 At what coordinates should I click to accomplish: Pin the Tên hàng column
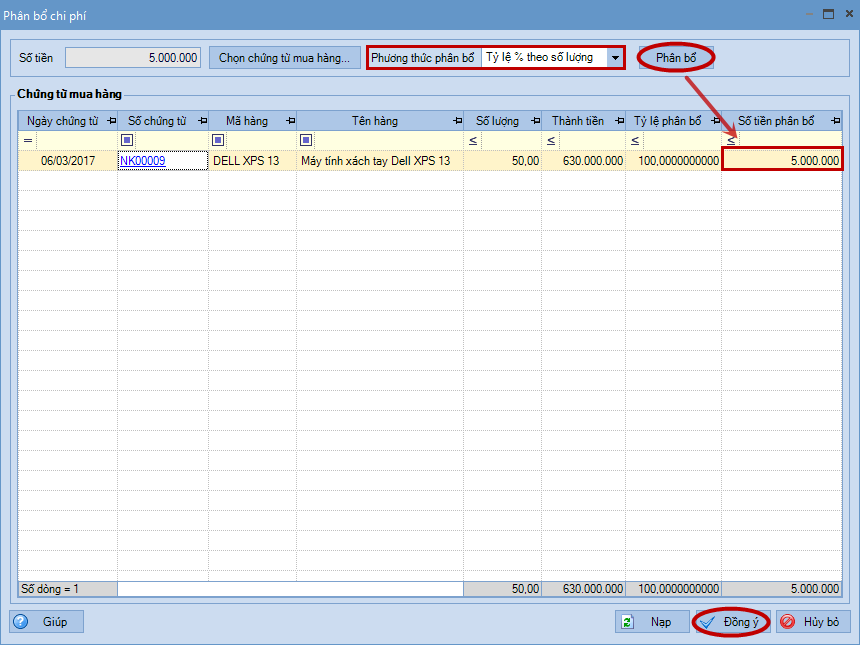[x=457, y=121]
